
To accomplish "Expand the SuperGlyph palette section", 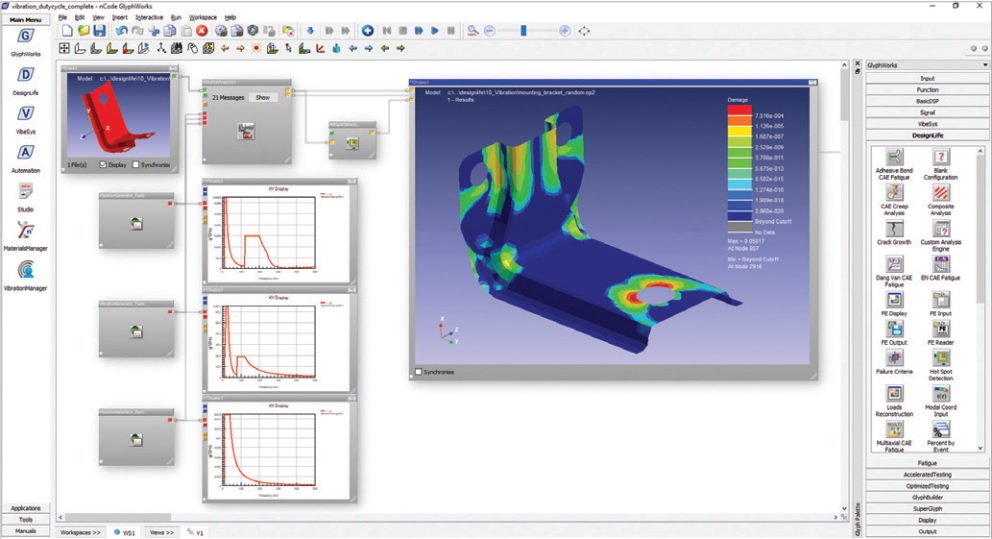I will [927, 509].
